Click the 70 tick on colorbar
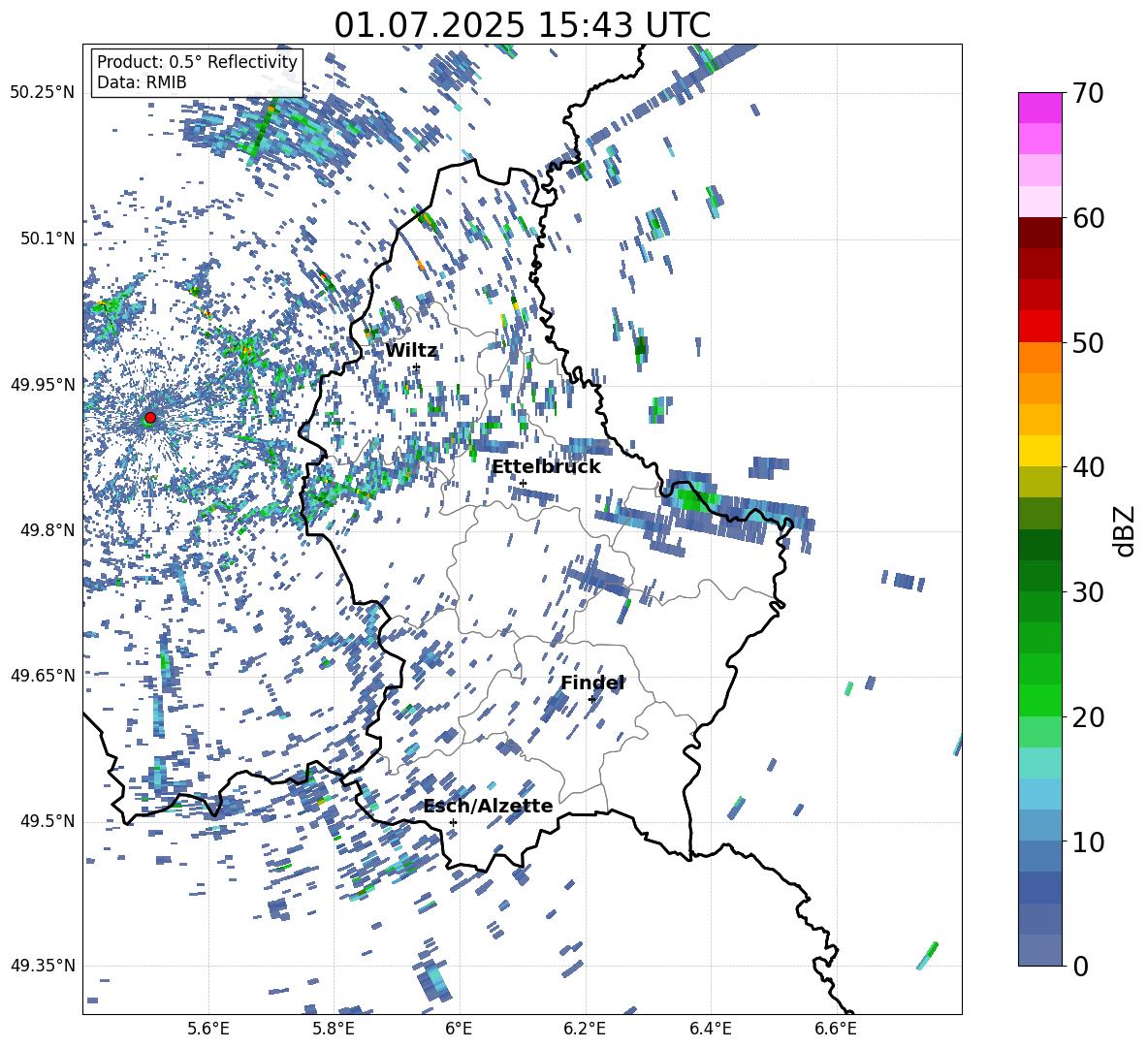Image resolution: width=1148 pixels, height=1048 pixels. coord(1088,94)
